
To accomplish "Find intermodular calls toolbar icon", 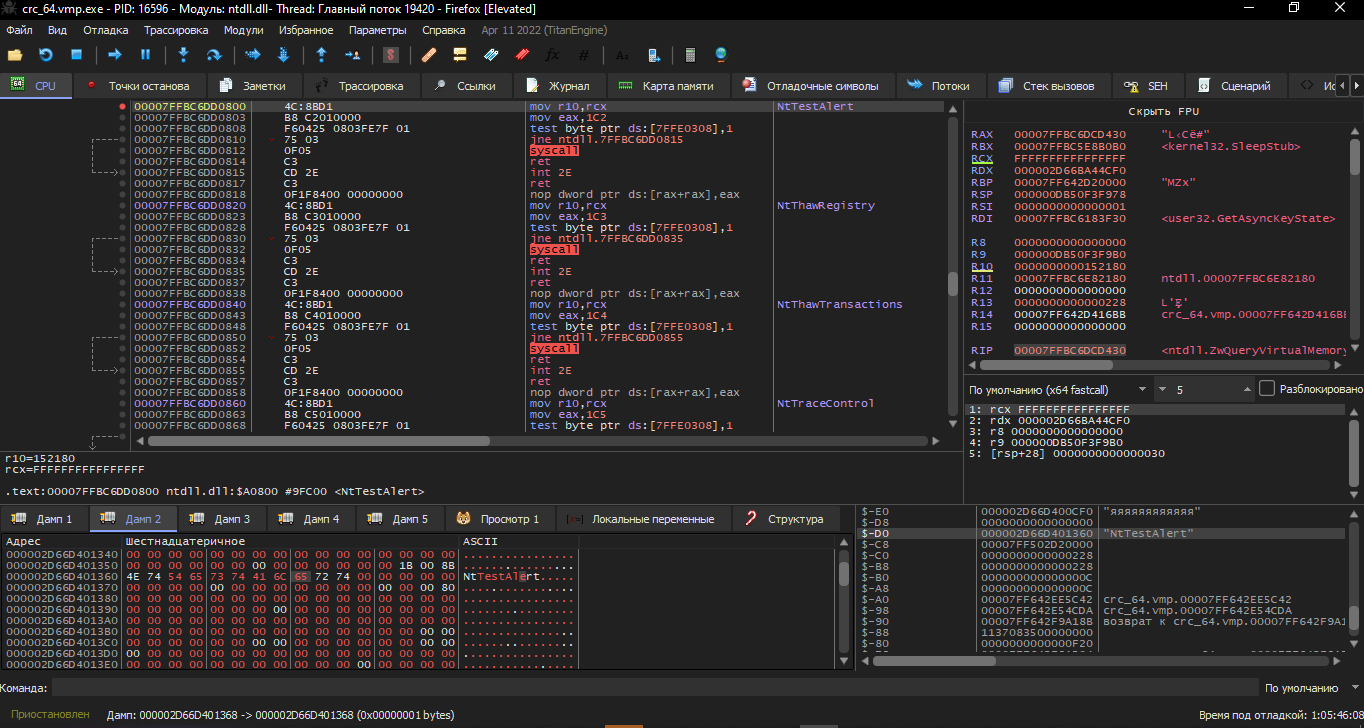I will [653, 55].
